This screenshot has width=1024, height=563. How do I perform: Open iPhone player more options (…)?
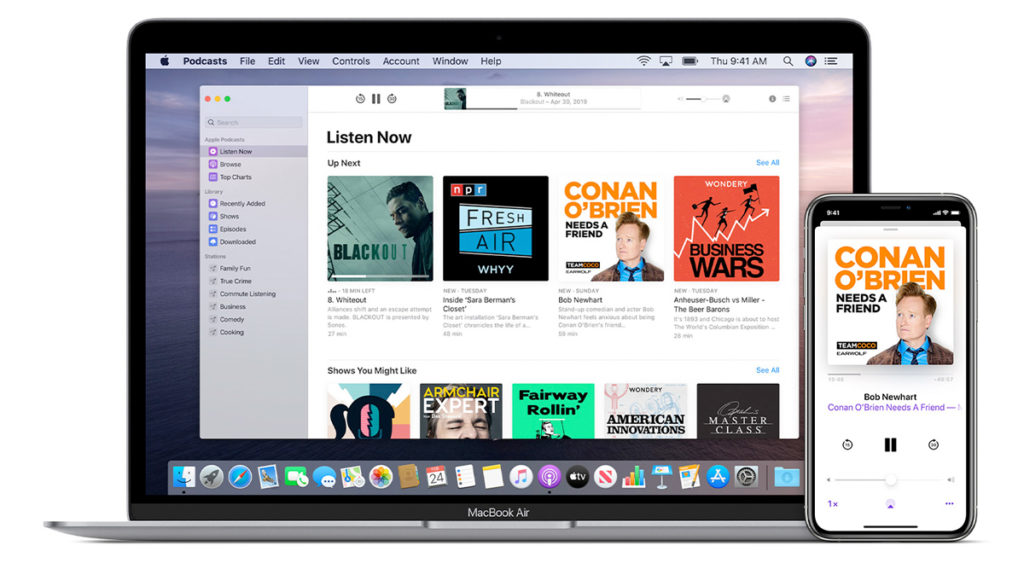tap(949, 504)
